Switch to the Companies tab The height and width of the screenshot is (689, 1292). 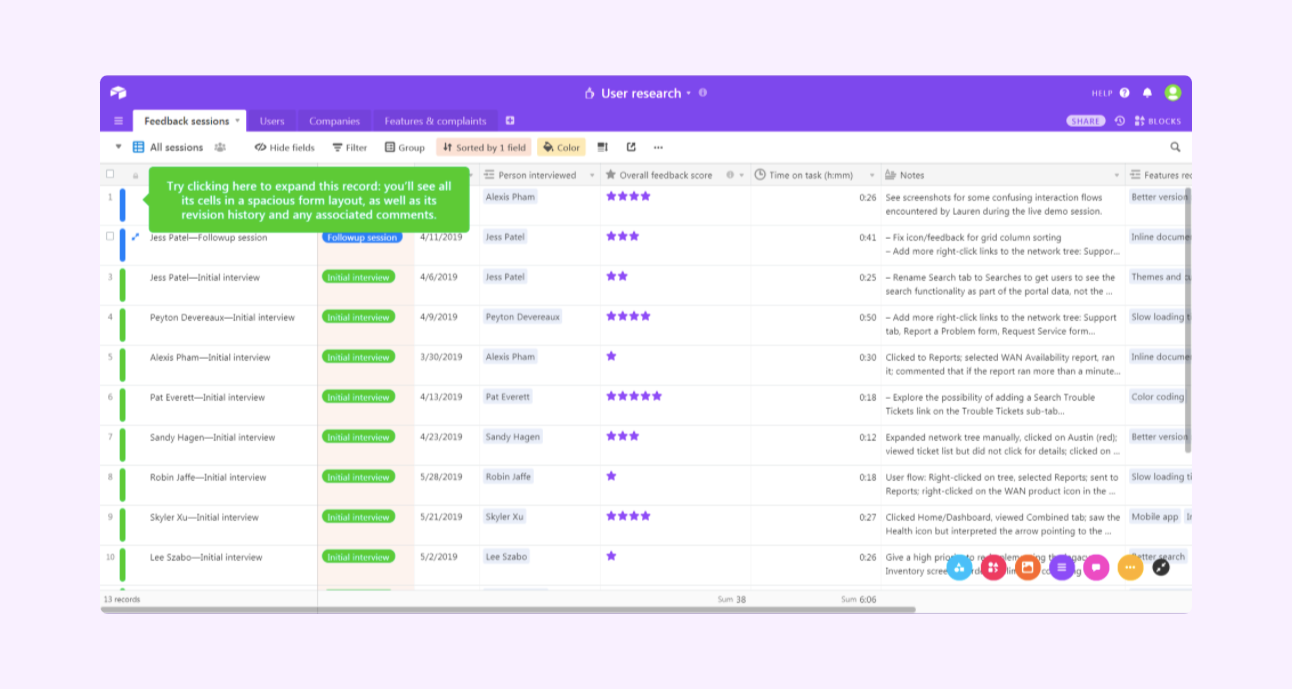tap(334, 121)
